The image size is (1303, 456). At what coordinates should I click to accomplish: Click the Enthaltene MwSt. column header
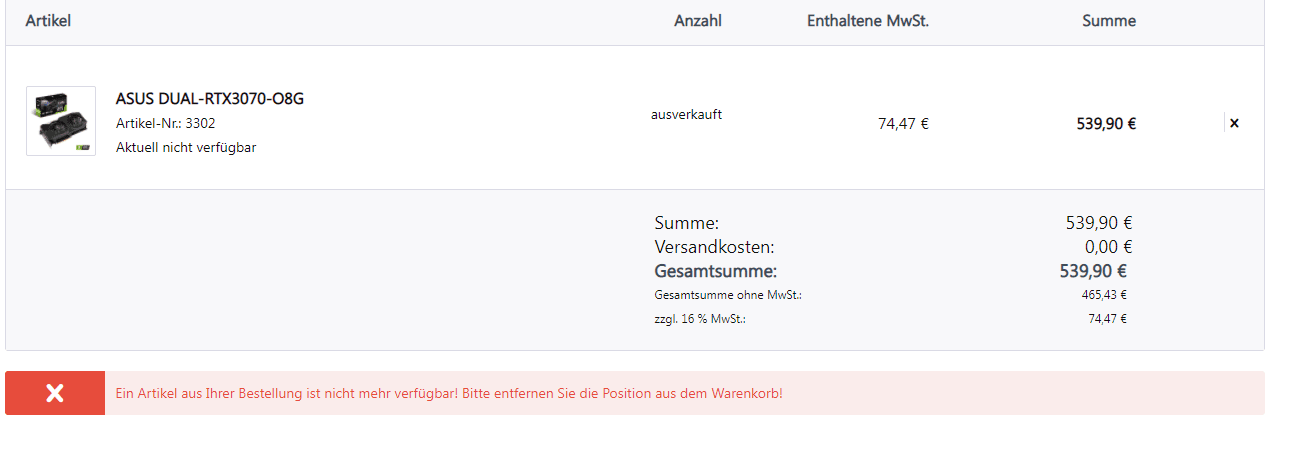[x=868, y=20]
